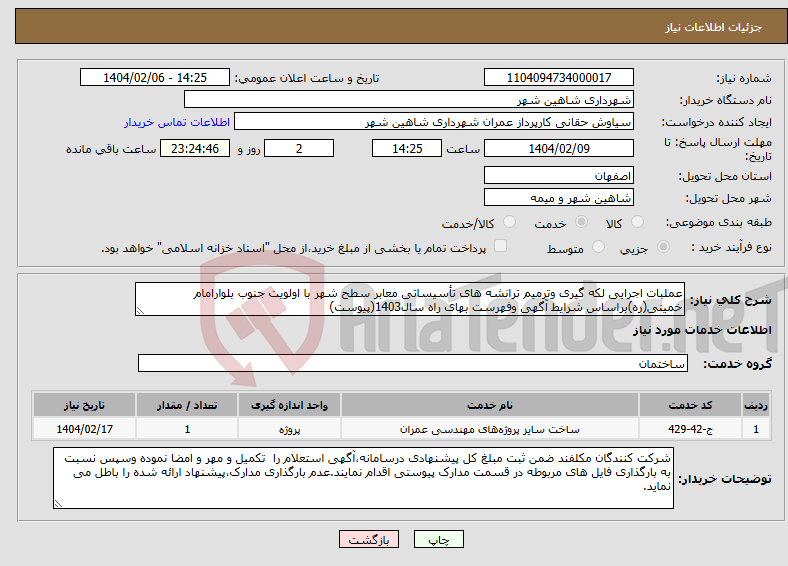Click the remaining days field showing 2
788x566 pixels.
[x=299, y=148]
